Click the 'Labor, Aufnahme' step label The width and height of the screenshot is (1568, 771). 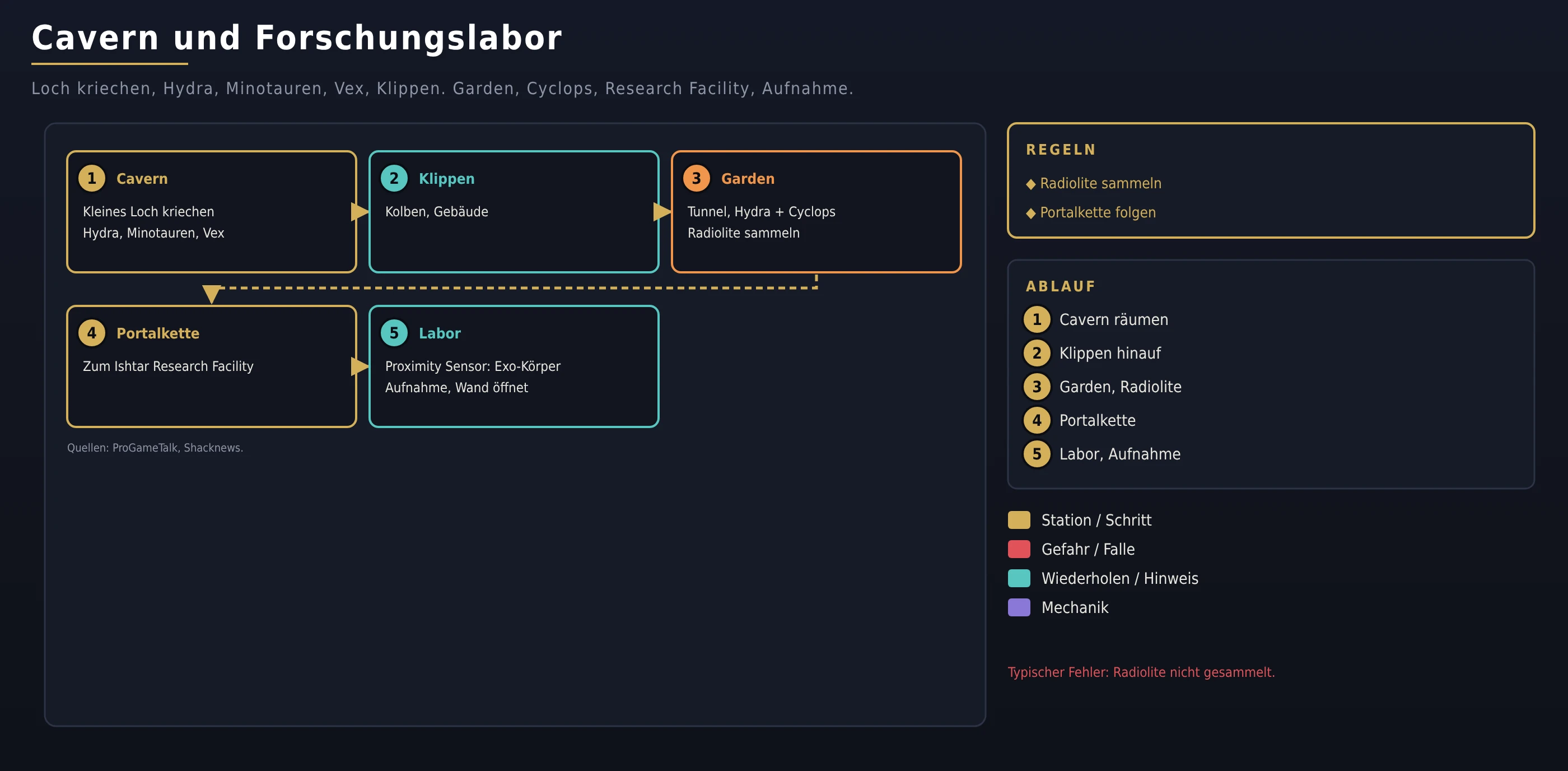click(1119, 454)
